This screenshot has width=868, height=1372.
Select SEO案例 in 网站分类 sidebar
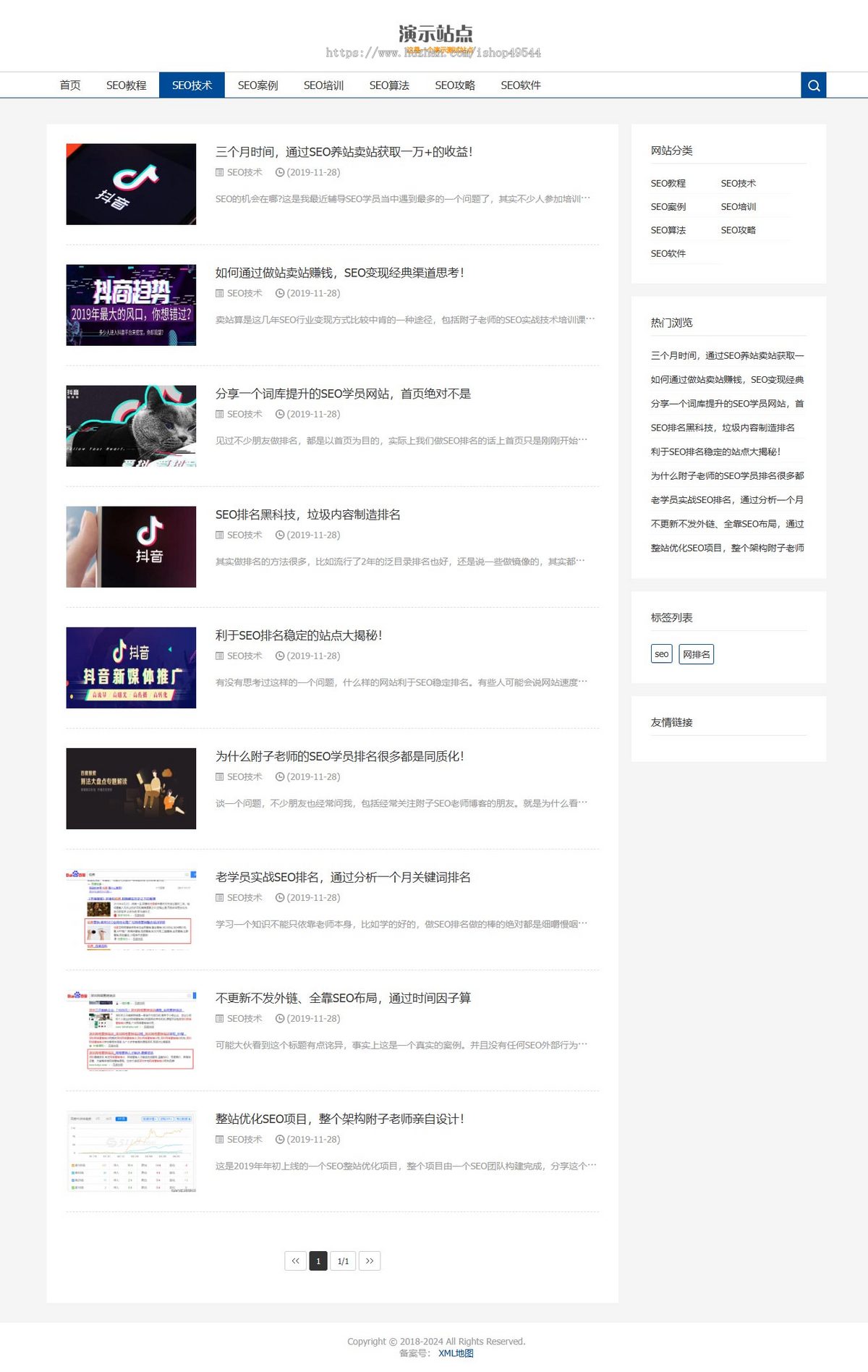point(668,207)
